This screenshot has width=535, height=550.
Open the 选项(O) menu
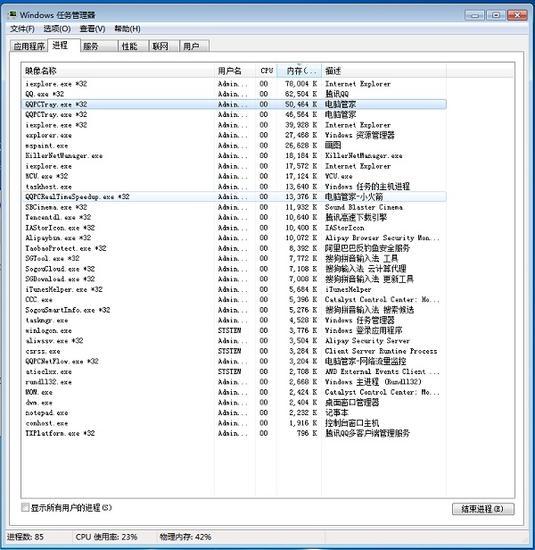(x=57, y=29)
